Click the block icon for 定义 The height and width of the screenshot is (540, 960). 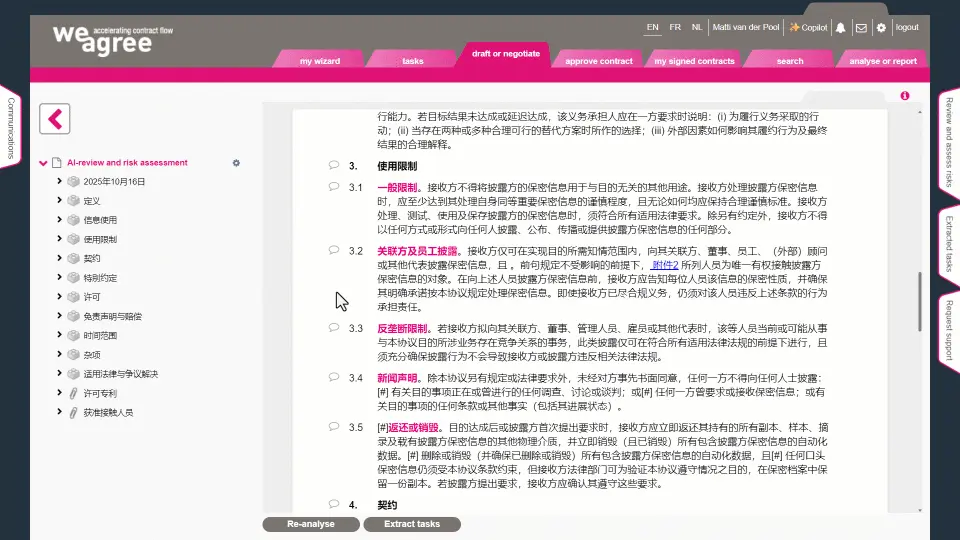coord(73,201)
